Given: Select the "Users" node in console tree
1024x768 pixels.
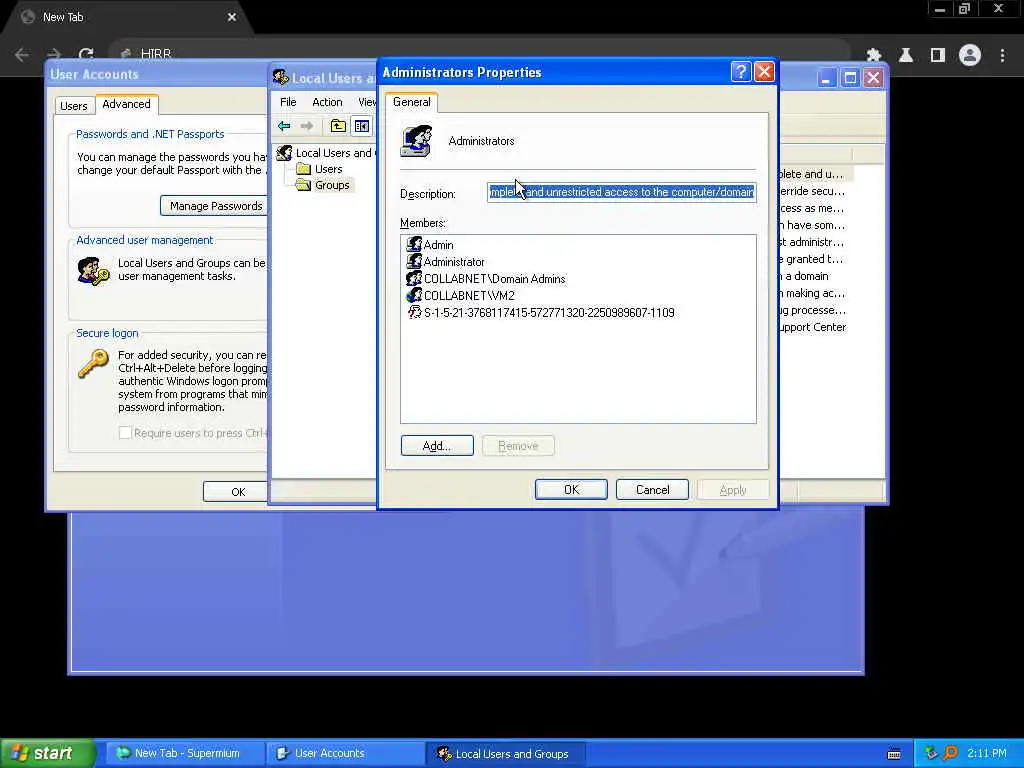Looking at the screenshot, I should pyautogui.click(x=328, y=169).
